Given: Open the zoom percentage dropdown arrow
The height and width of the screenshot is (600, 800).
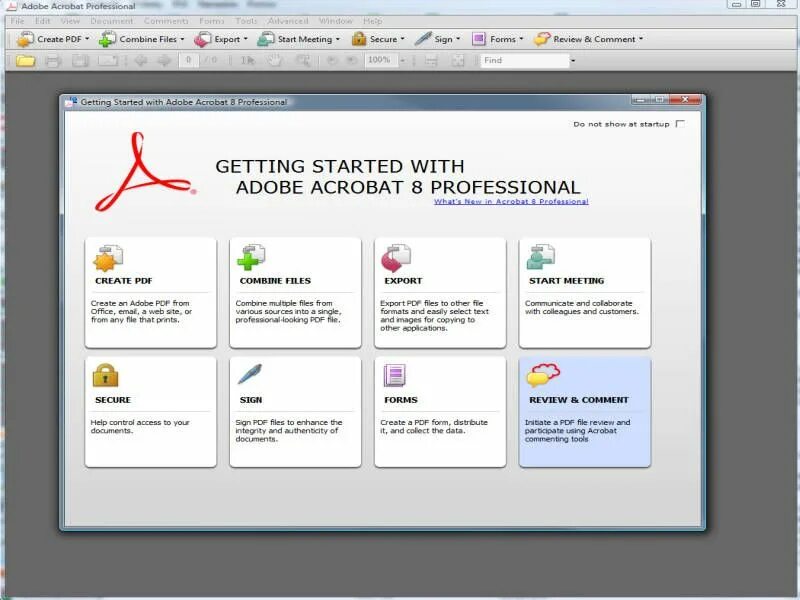Looking at the screenshot, I should click(x=403, y=61).
